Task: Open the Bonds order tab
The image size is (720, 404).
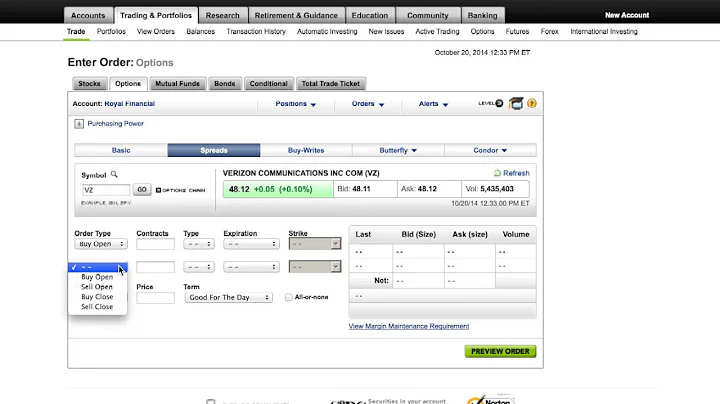Action: point(225,84)
